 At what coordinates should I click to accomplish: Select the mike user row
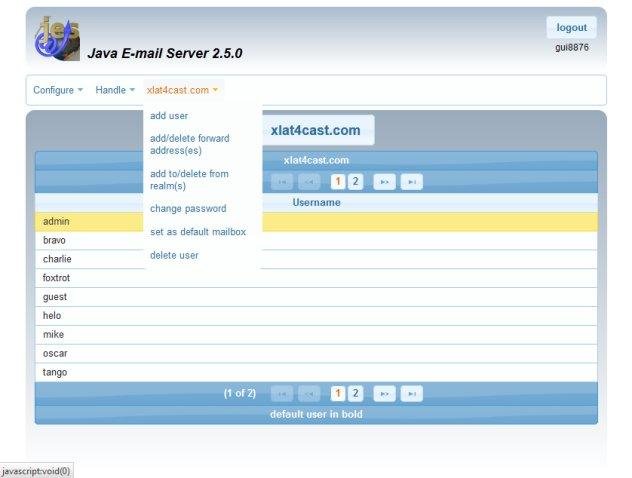pos(316,335)
